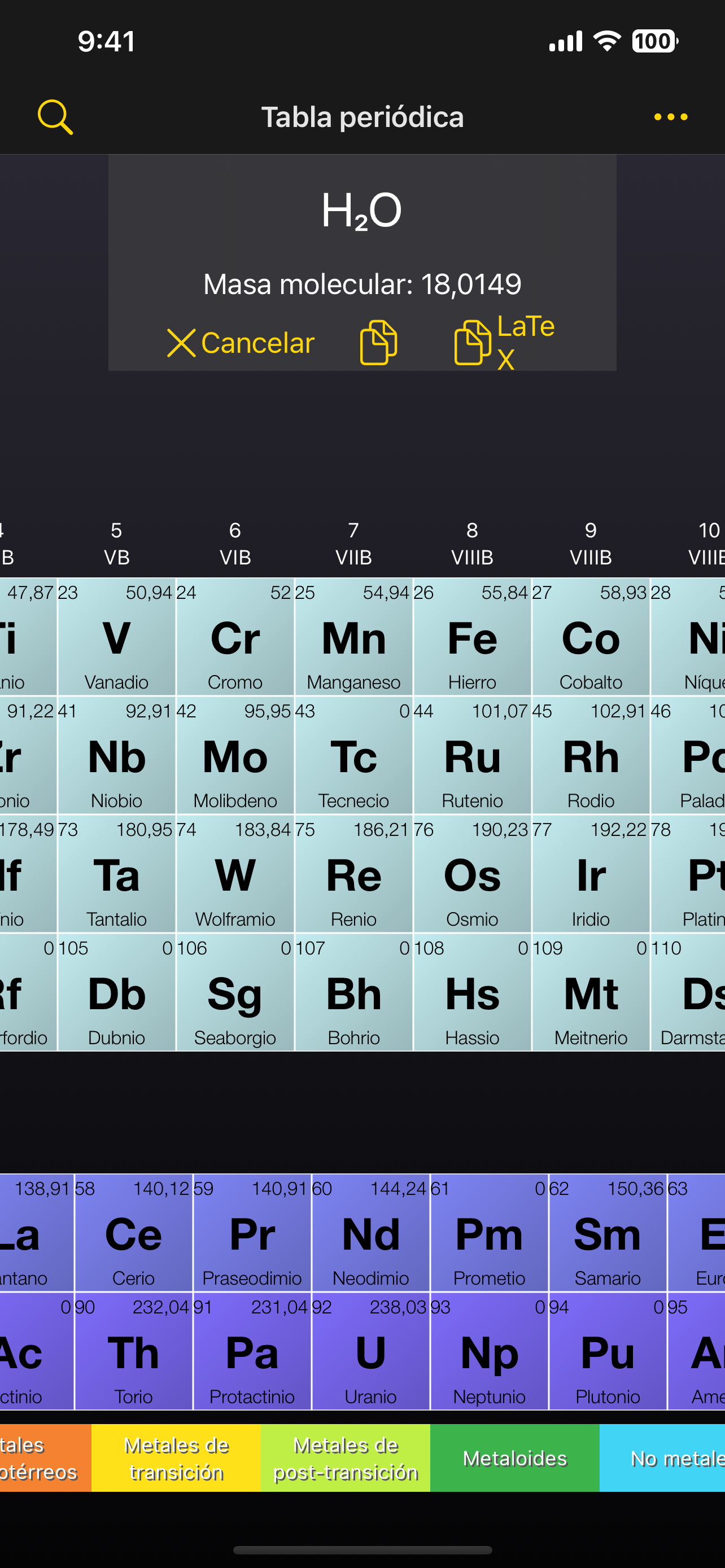Tap the group 8 VIIIB column header
The width and height of the screenshot is (725, 1568).
(x=473, y=544)
